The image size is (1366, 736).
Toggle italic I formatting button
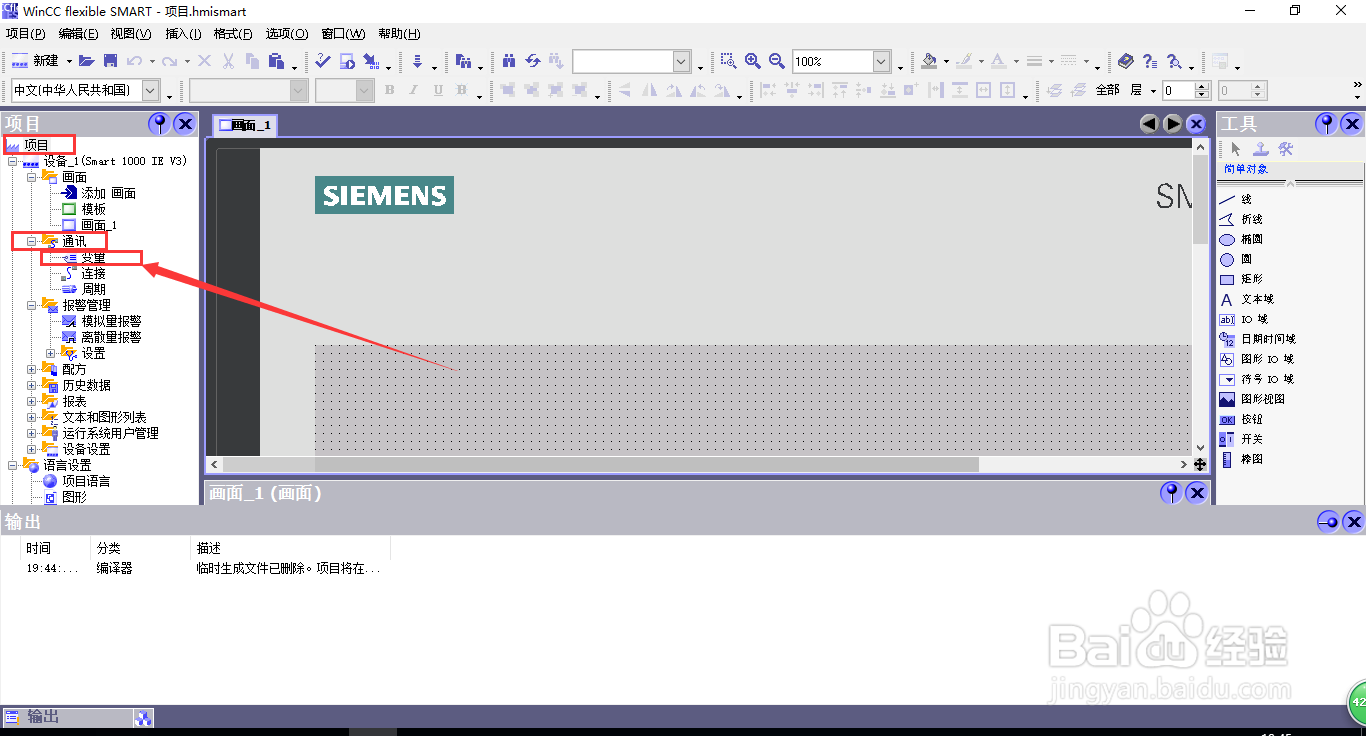click(414, 90)
